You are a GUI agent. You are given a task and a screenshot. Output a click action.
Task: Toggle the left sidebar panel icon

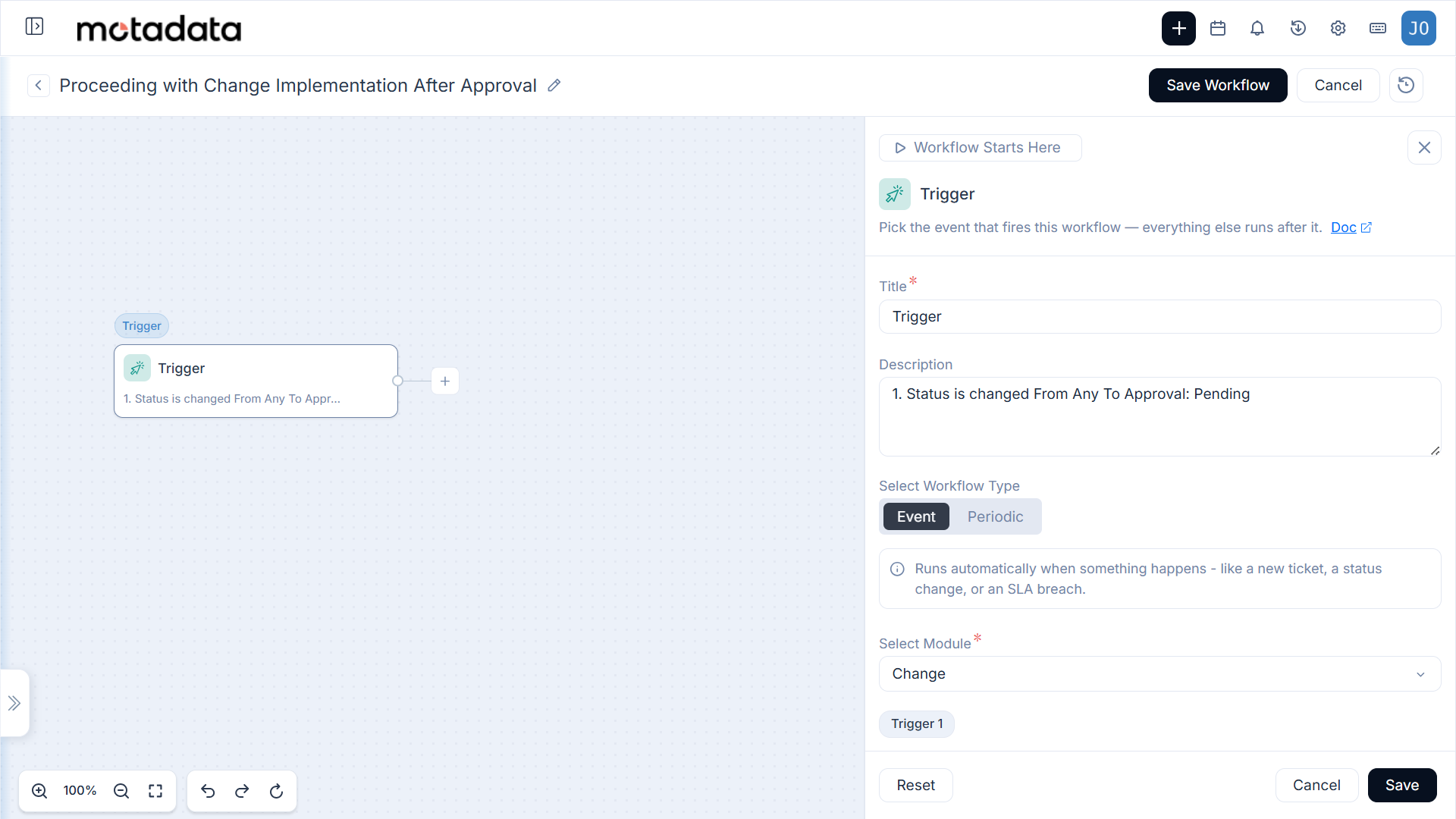pyautogui.click(x=34, y=27)
